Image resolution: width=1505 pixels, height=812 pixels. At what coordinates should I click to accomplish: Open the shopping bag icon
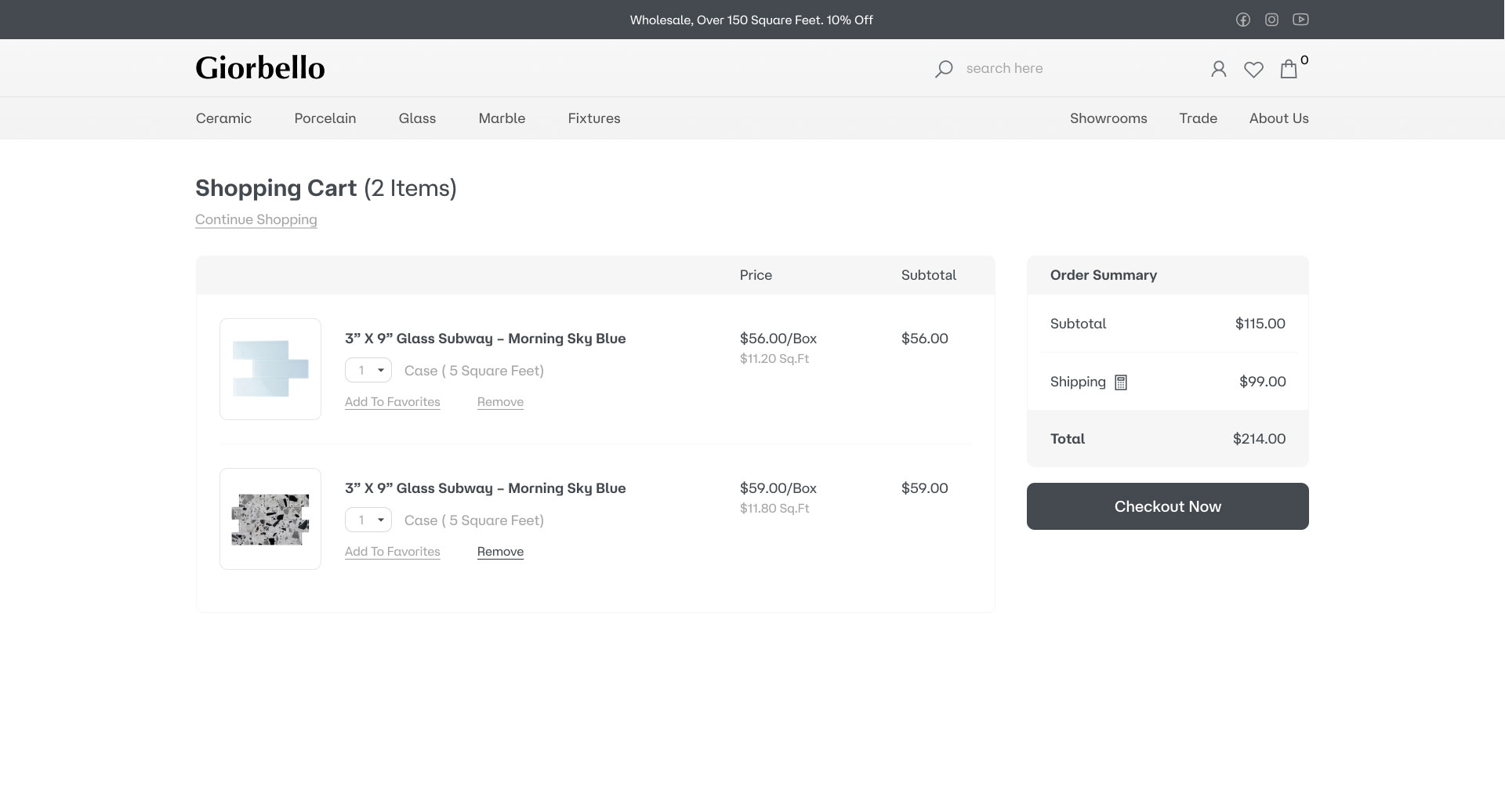tap(1289, 69)
